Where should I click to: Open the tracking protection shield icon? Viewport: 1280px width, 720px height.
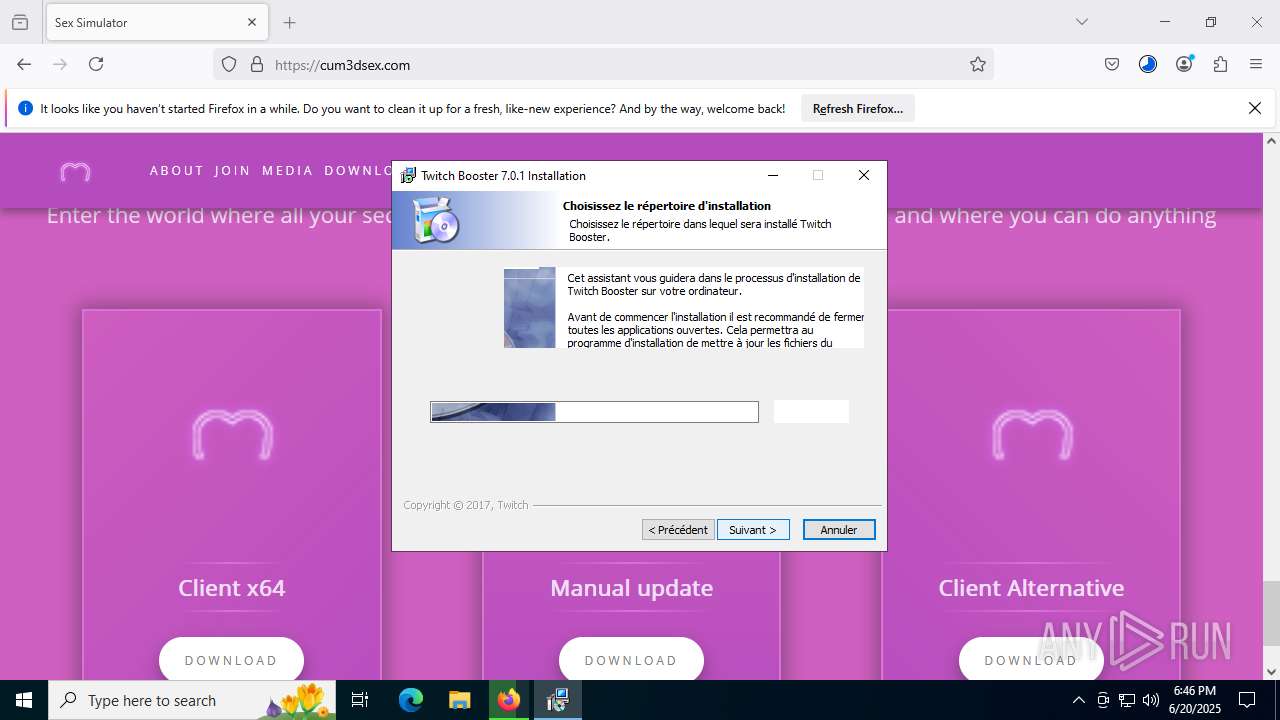pyautogui.click(x=229, y=64)
